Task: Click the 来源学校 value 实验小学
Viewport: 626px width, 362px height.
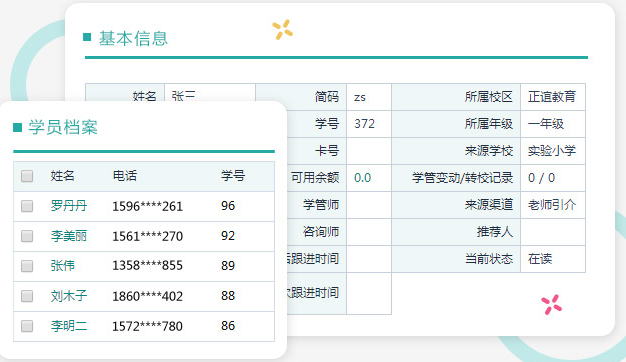Action: [552, 150]
